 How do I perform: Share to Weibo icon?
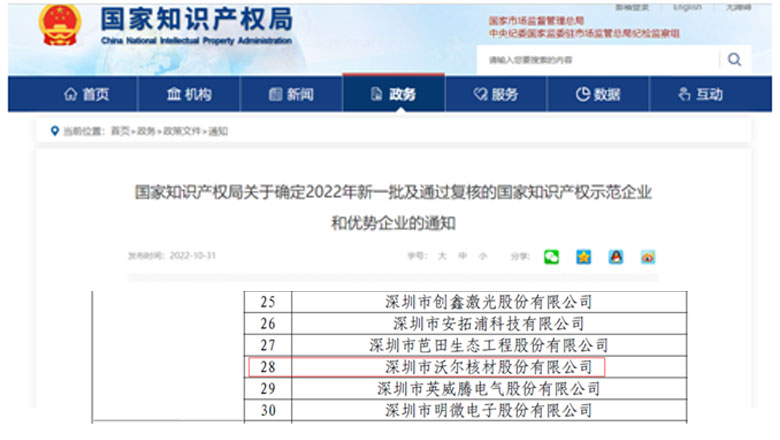pyautogui.click(x=648, y=257)
